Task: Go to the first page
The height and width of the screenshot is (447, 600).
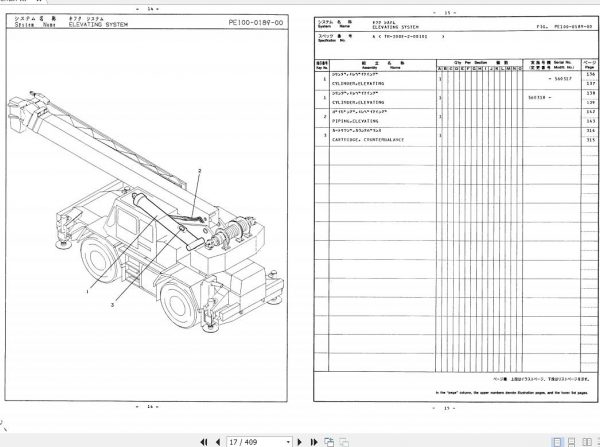Action: click(204, 442)
